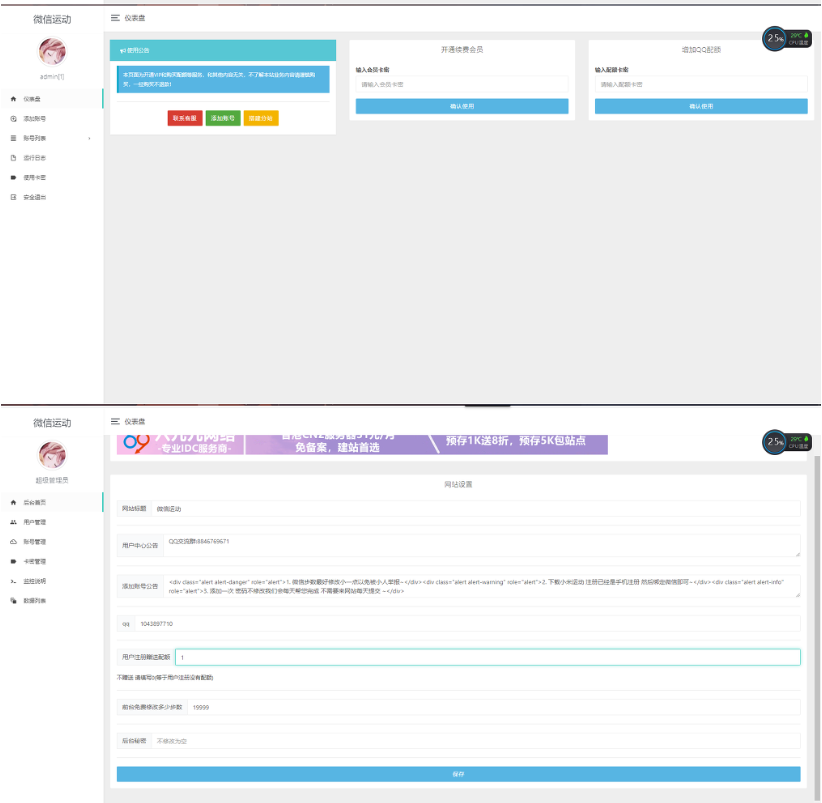This screenshot has height=803, width=822.
Task: Click the admin[1] user avatar
Action: click(52, 51)
